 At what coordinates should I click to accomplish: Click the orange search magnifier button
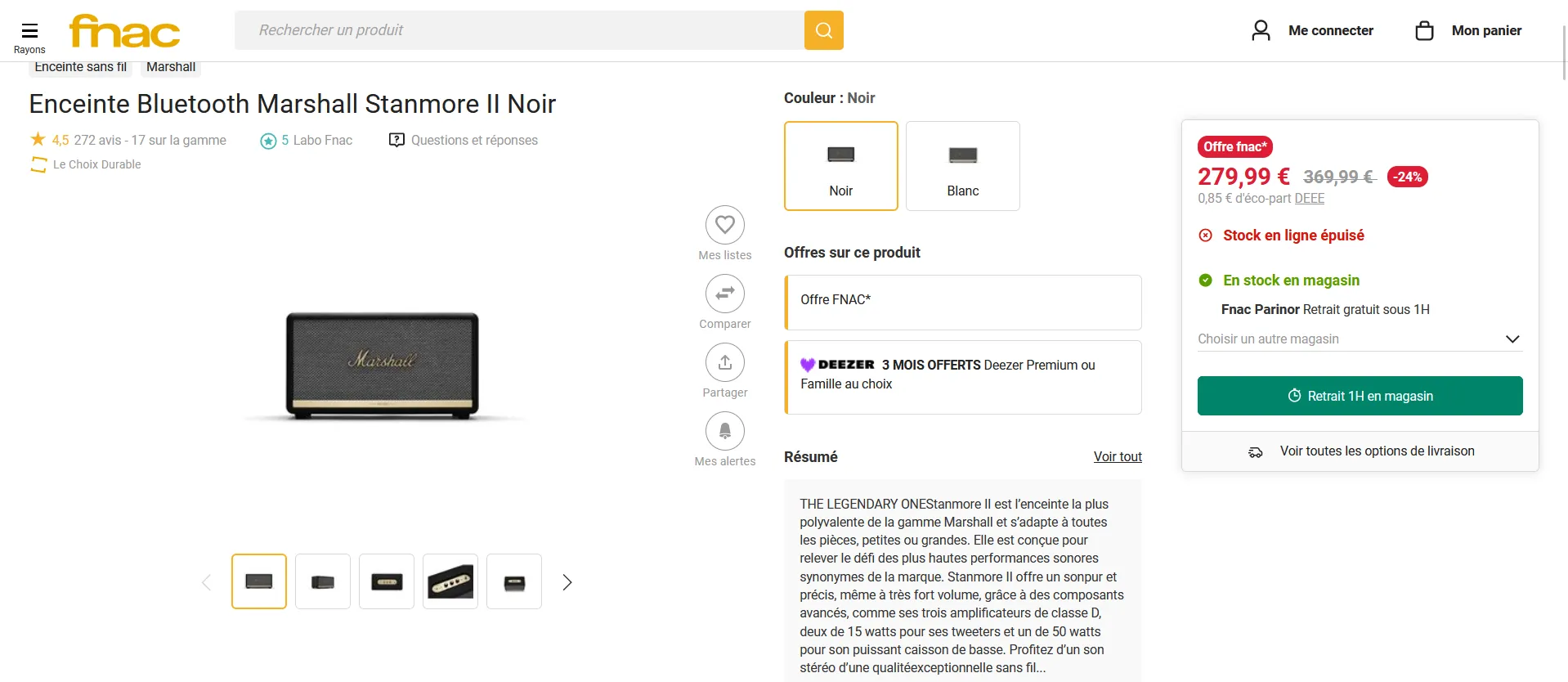tap(823, 30)
